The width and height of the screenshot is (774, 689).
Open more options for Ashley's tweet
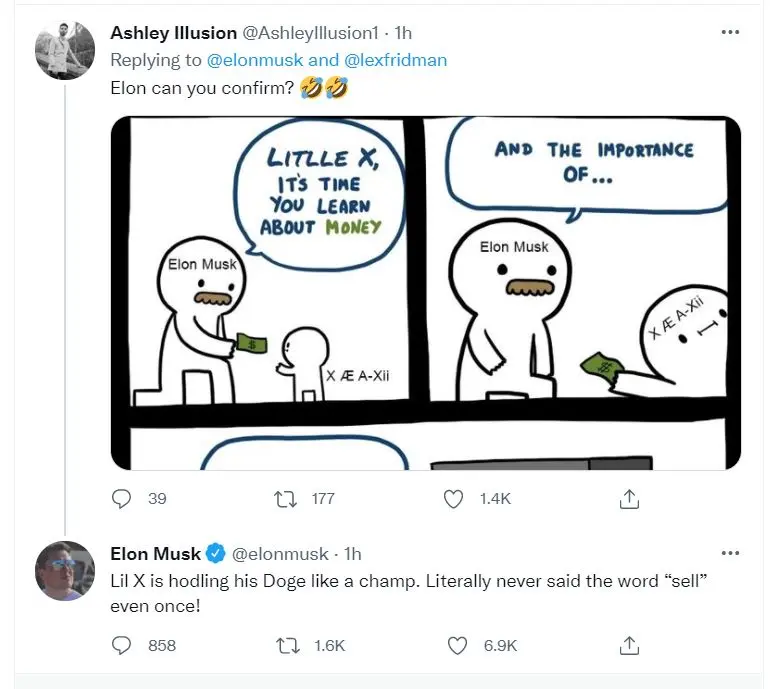(x=730, y=32)
